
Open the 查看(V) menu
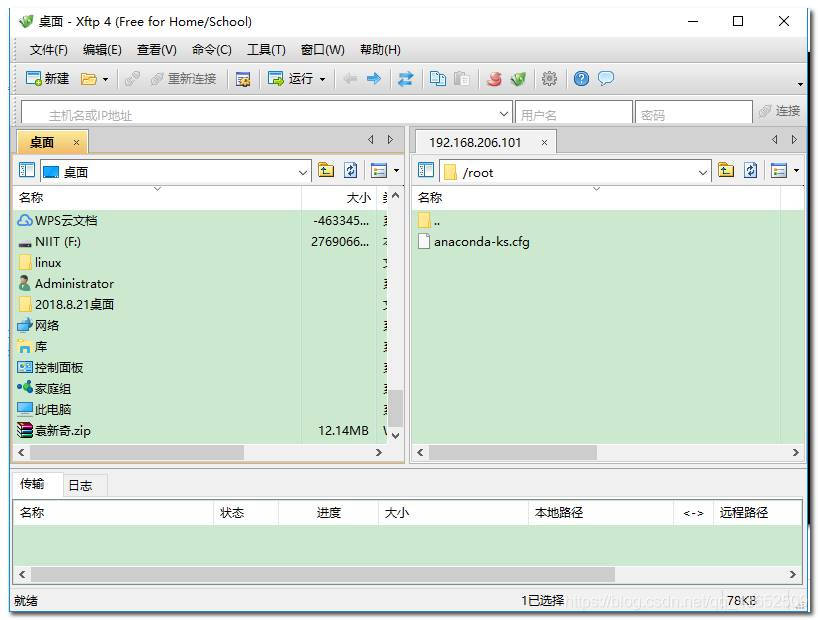pos(157,50)
